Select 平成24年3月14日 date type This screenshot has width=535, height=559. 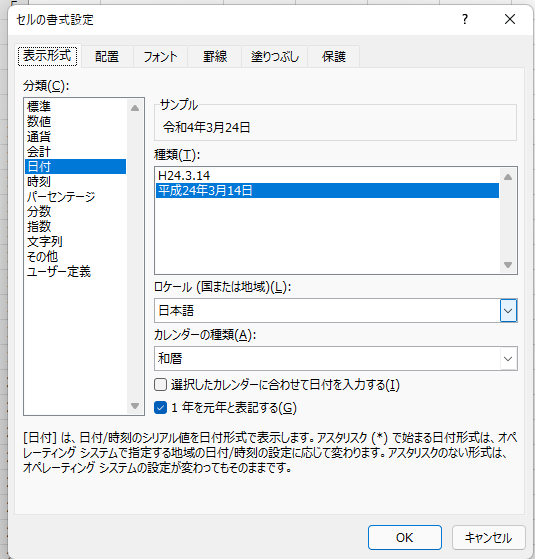pyautogui.click(x=327, y=190)
